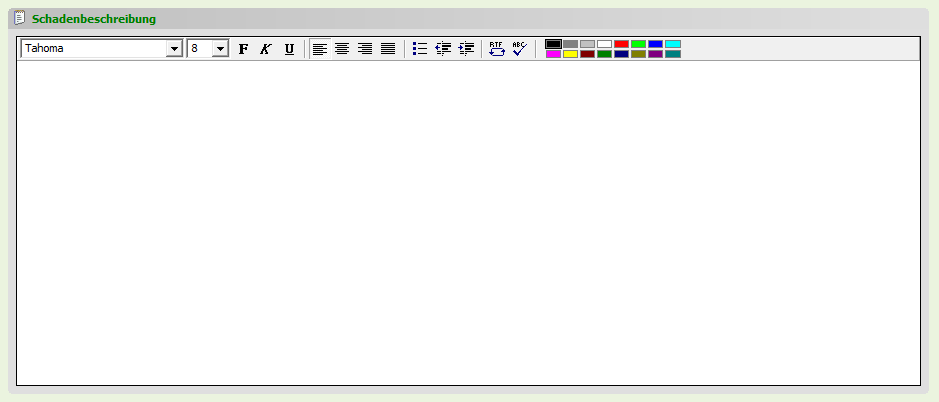Select the yellow color swatch
The width and height of the screenshot is (939, 402).
tap(571, 54)
